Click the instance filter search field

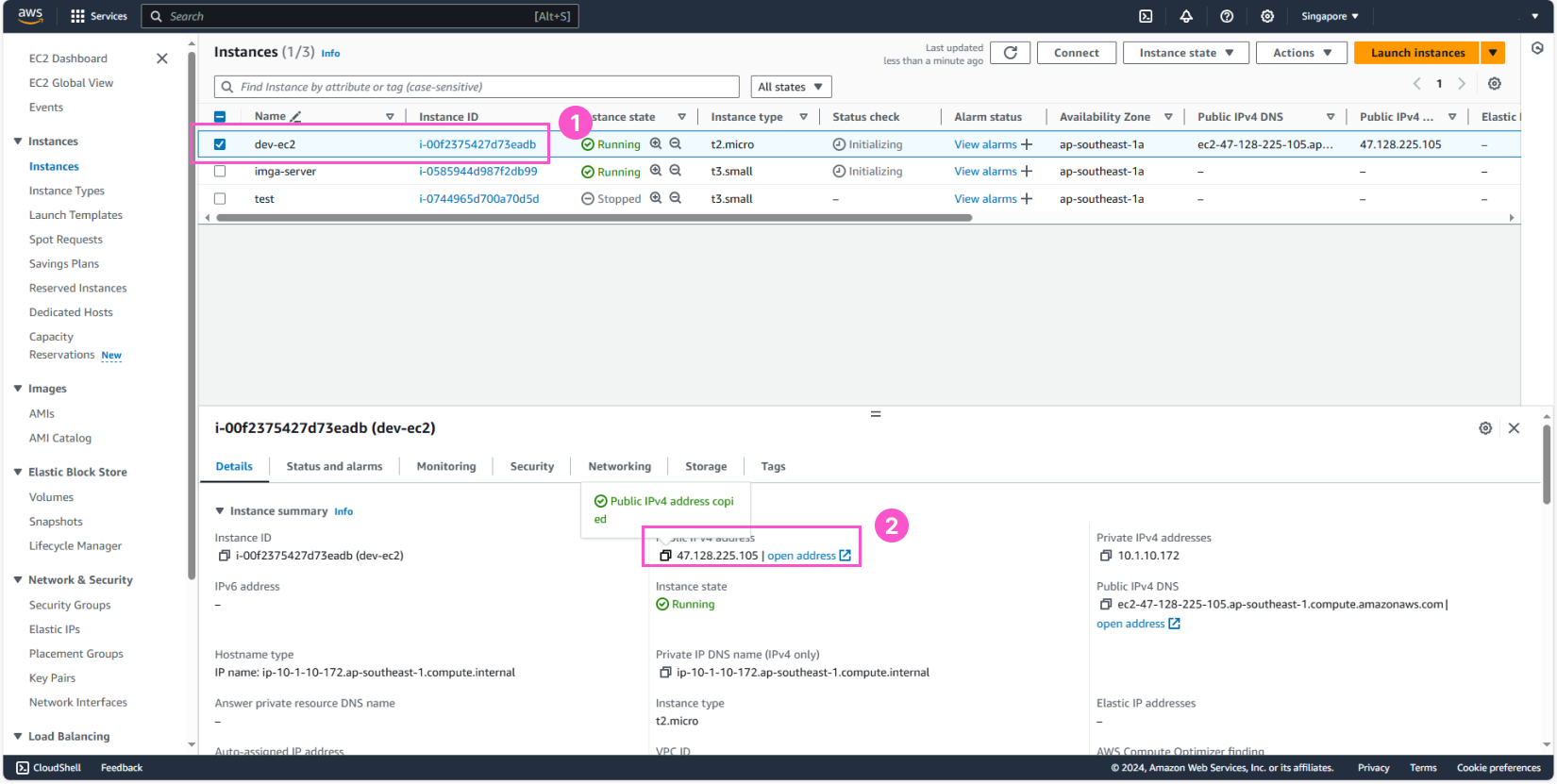coord(477,87)
